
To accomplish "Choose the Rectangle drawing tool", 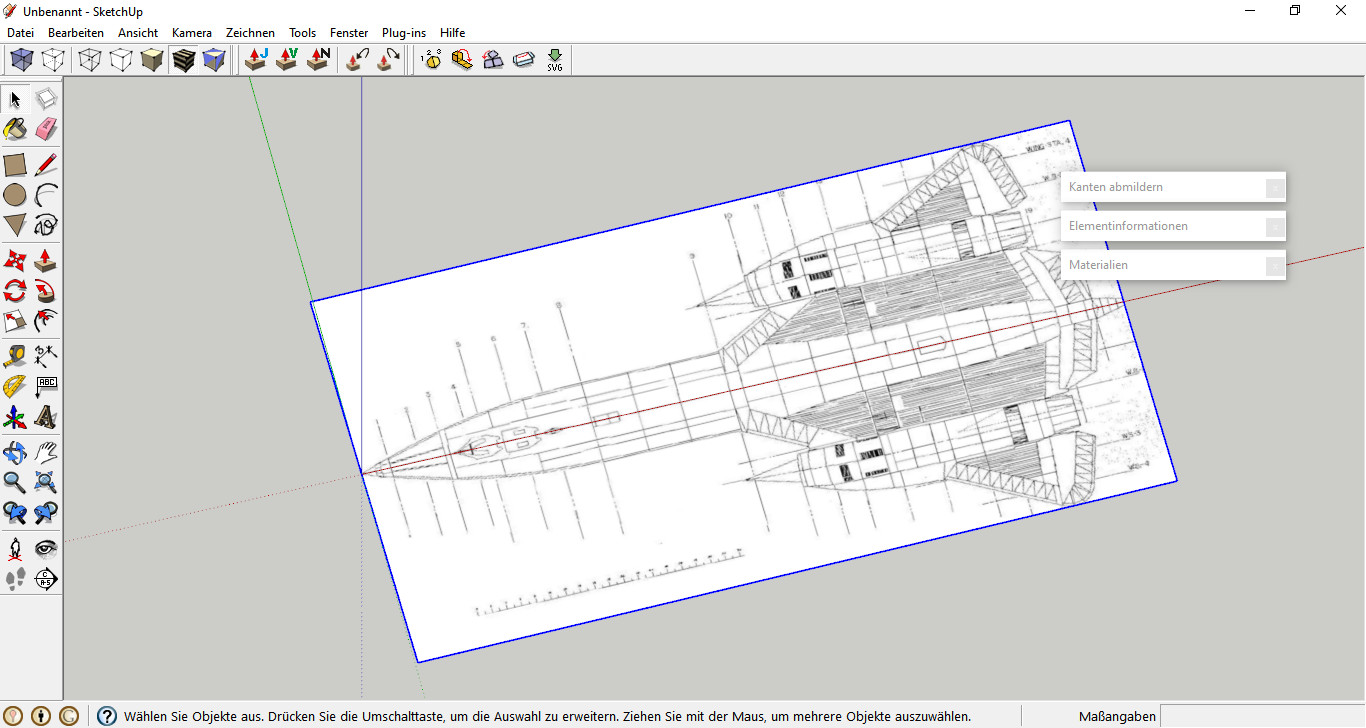I will 15,165.
